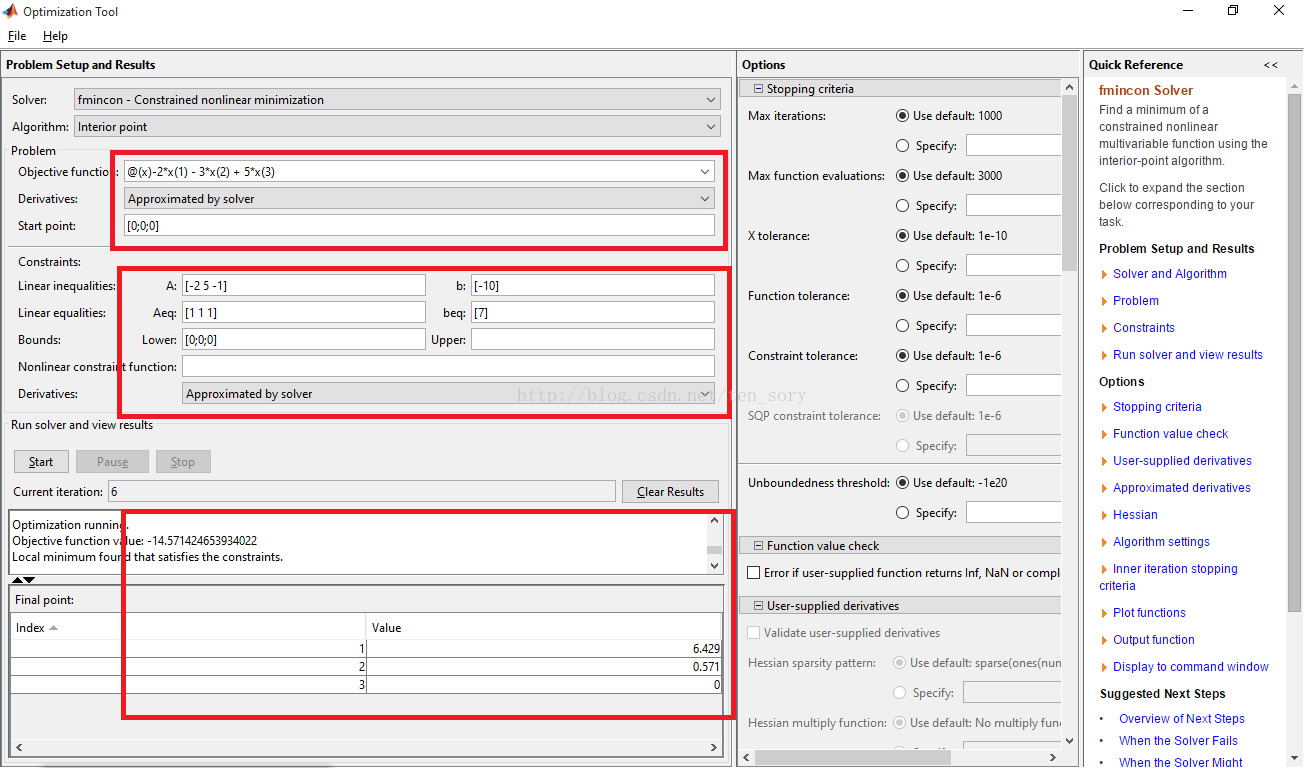Select the value 0.571 in final point table
Screen dimensions: 1304x768
pyautogui.click(x=544, y=667)
